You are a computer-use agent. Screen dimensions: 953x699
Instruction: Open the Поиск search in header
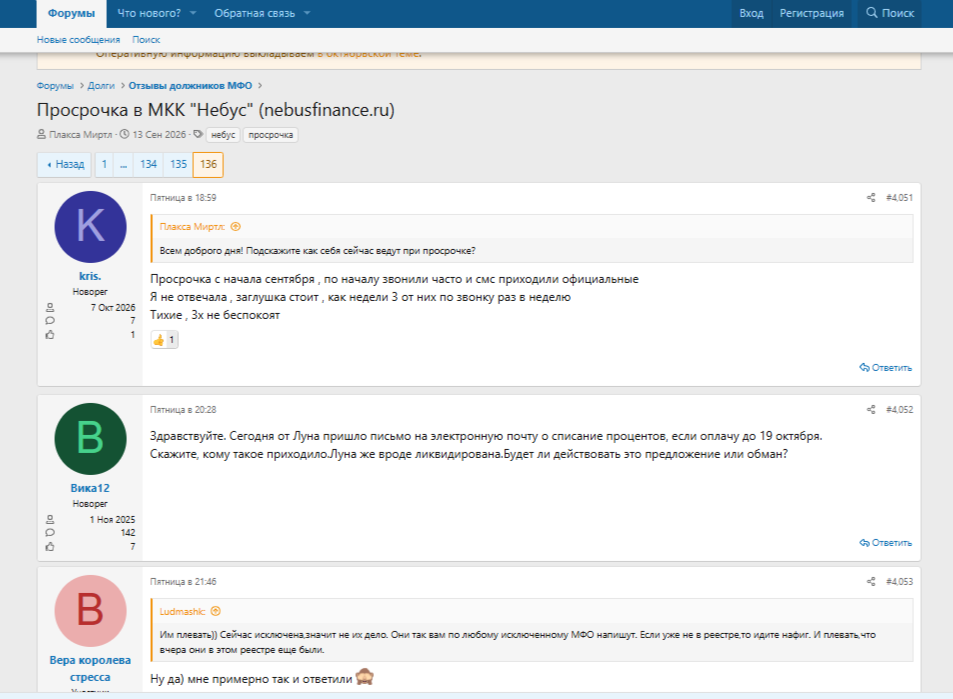point(890,13)
